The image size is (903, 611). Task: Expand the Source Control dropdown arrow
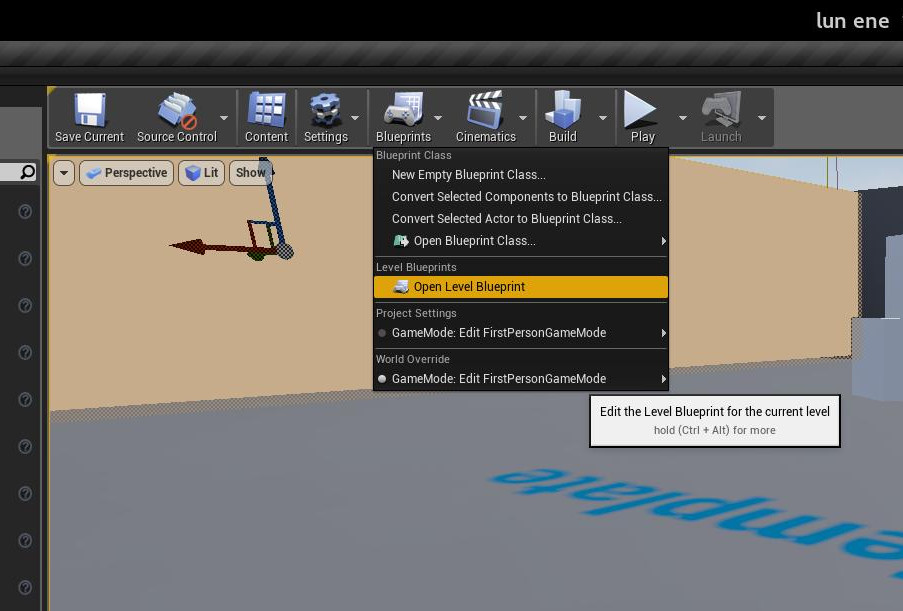pyautogui.click(x=224, y=118)
